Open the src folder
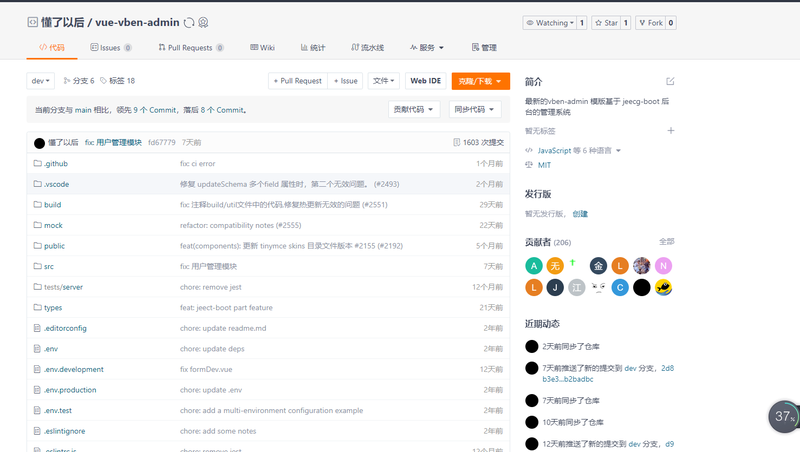 (x=49, y=266)
